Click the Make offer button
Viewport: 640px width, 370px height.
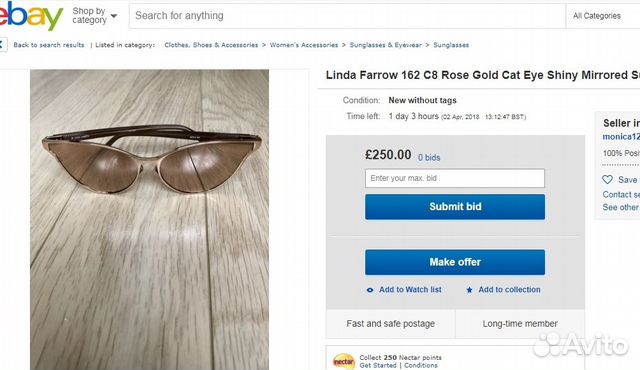(455, 262)
